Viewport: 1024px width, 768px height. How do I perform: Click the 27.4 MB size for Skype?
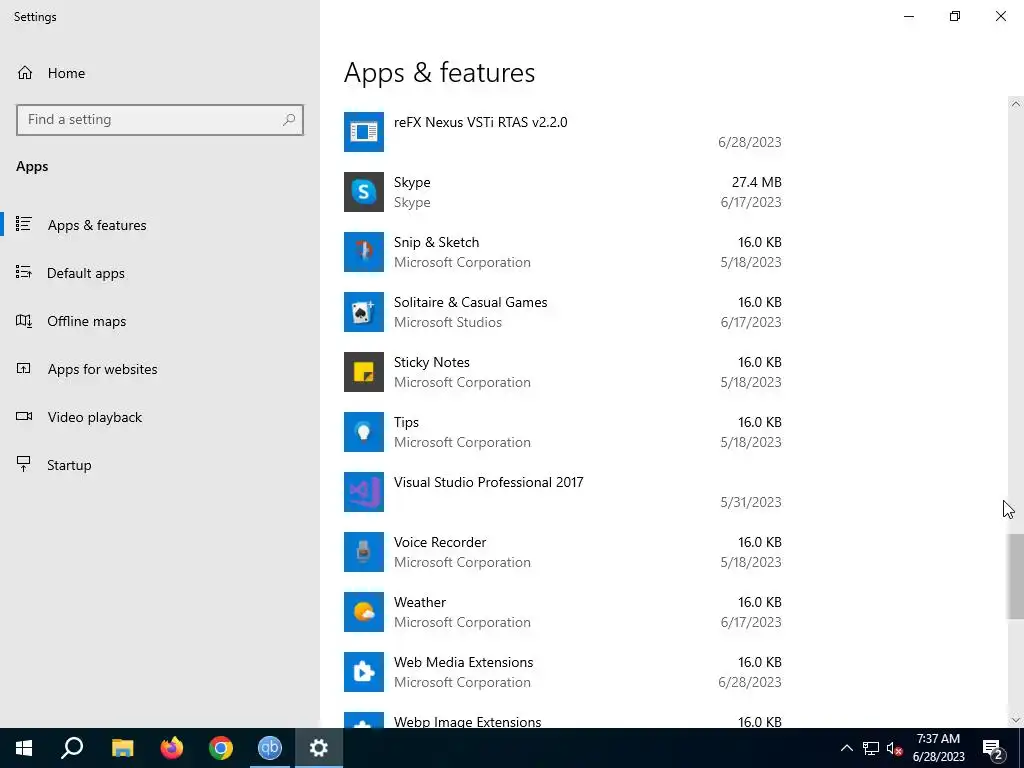click(x=756, y=182)
